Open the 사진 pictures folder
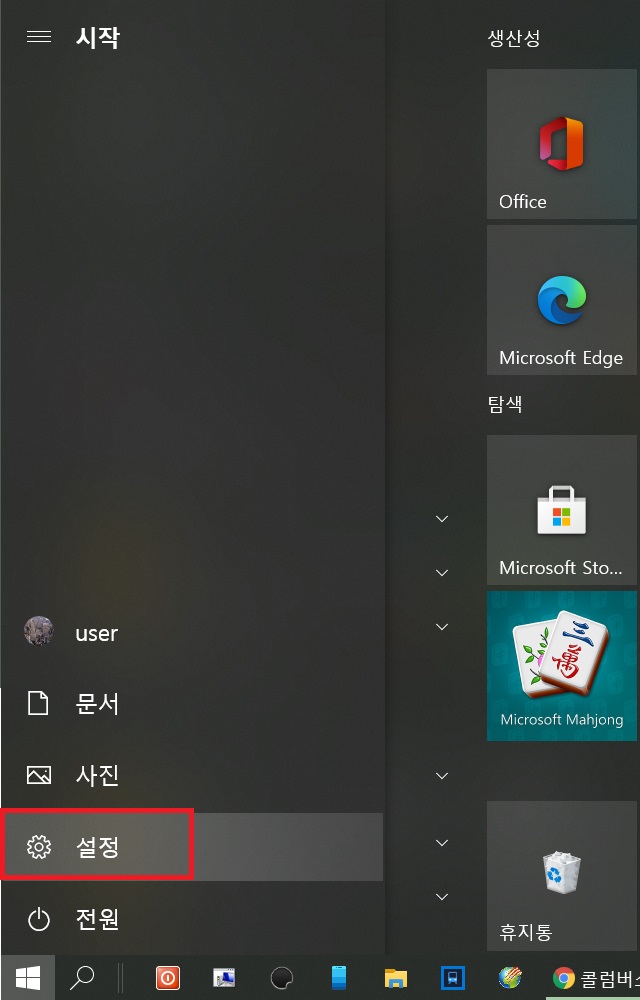The width and height of the screenshot is (640, 1000). (192, 776)
